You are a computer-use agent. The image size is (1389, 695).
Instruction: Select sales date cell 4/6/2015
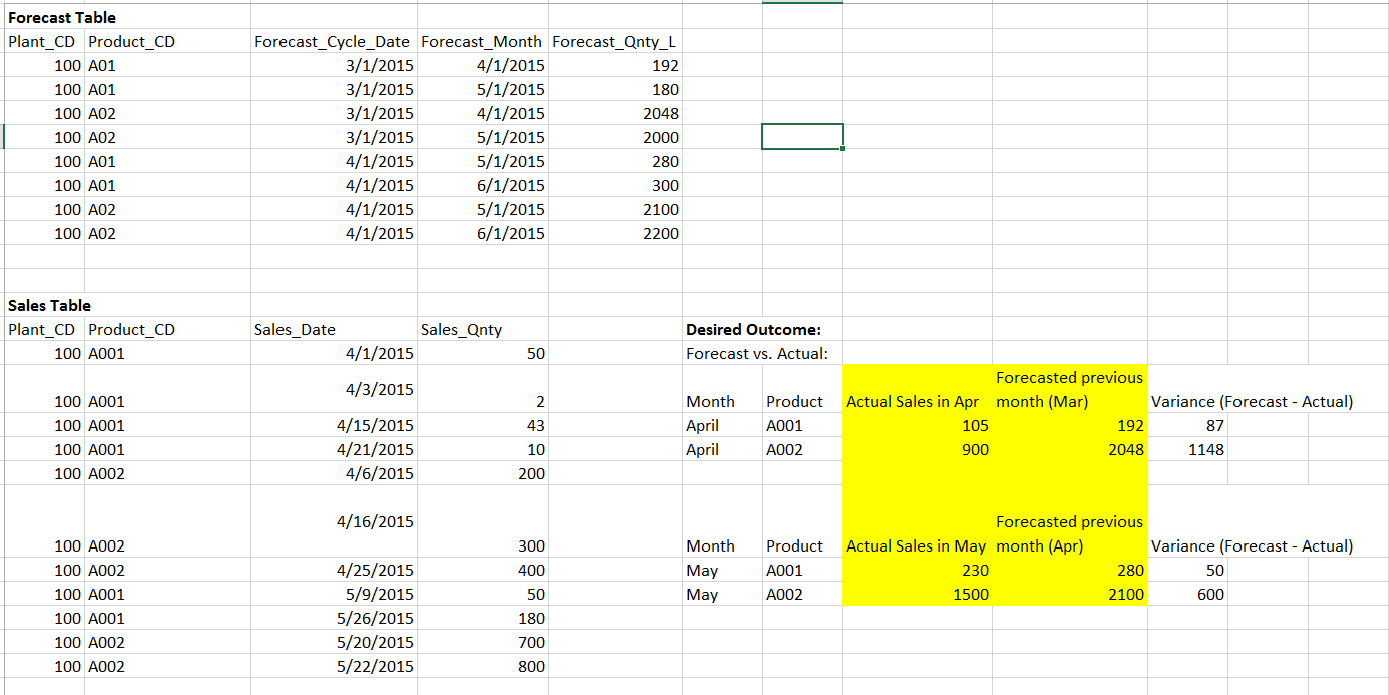click(333, 473)
